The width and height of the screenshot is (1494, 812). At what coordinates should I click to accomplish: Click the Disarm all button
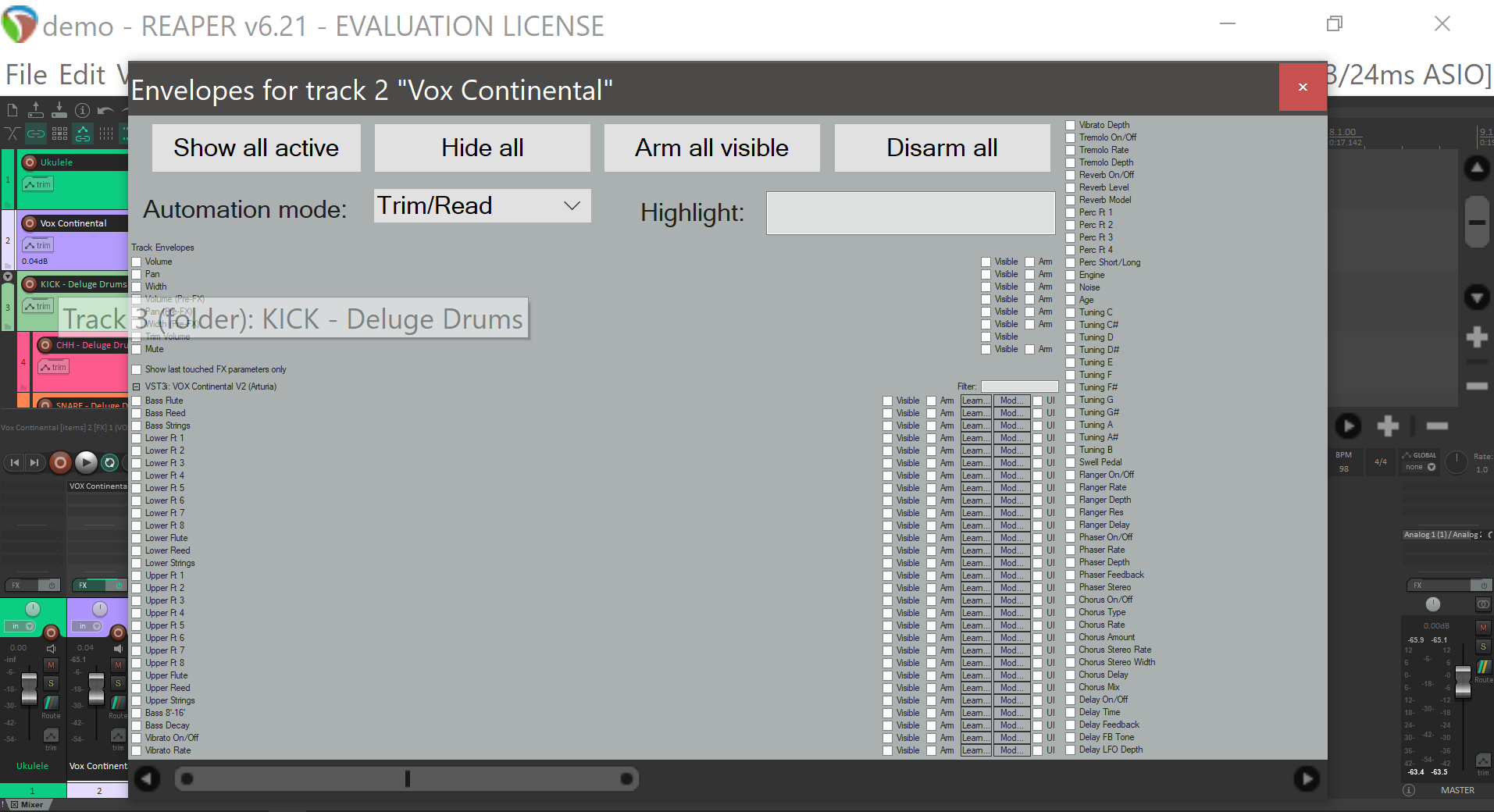[x=942, y=148]
